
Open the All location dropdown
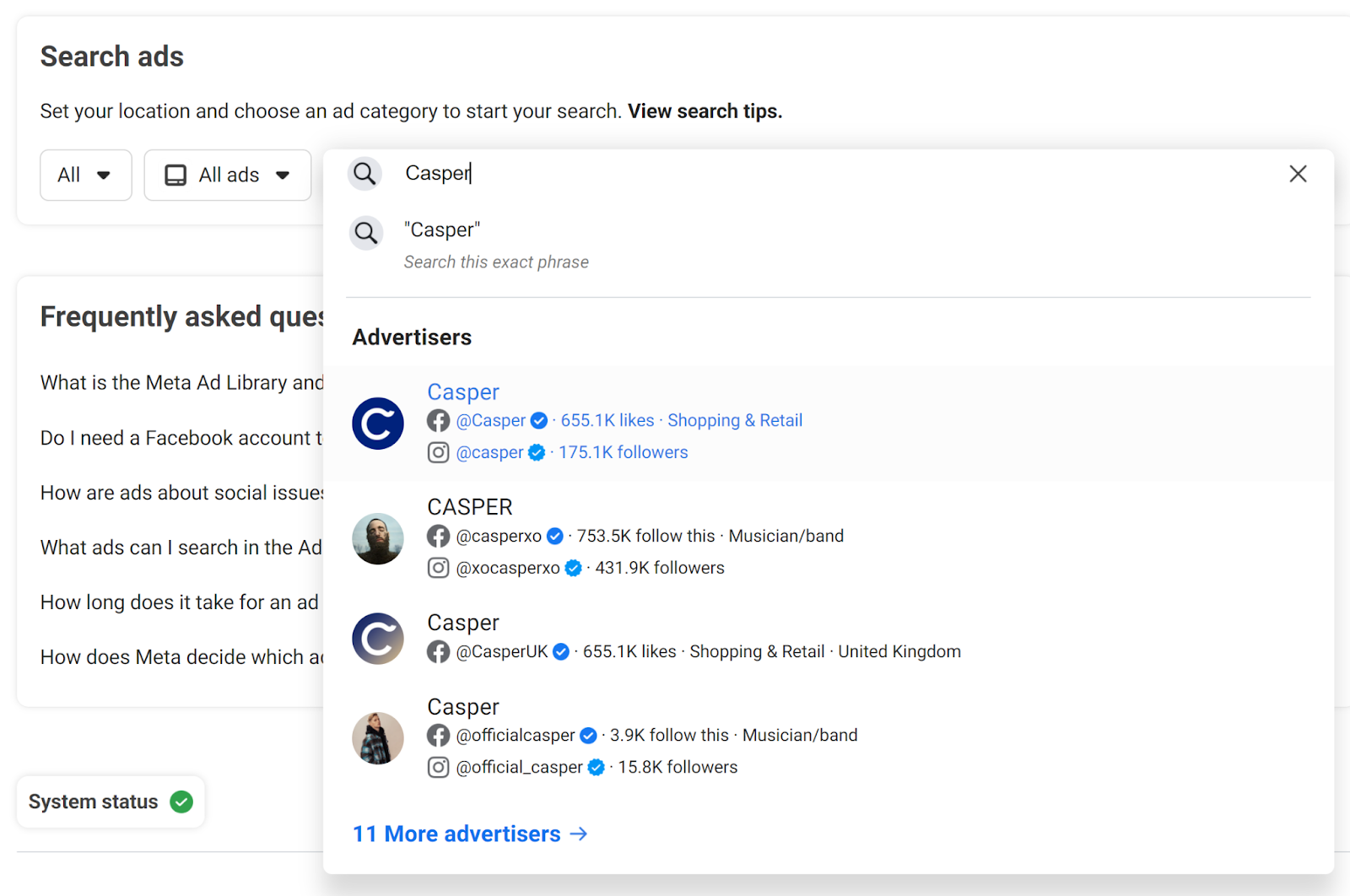tap(85, 175)
